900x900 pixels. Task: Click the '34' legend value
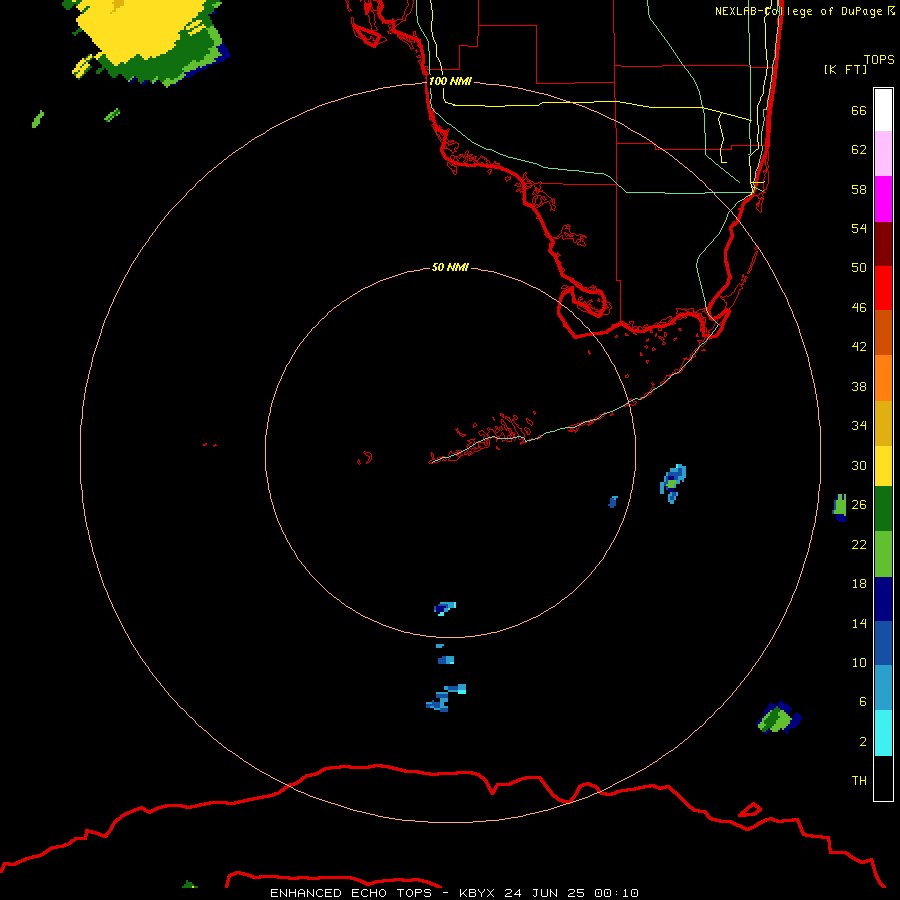859,426
